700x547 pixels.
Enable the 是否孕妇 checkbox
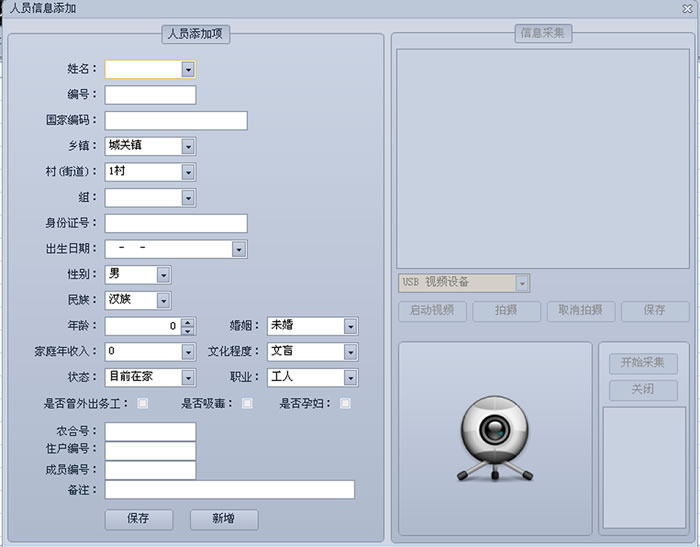(345, 404)
